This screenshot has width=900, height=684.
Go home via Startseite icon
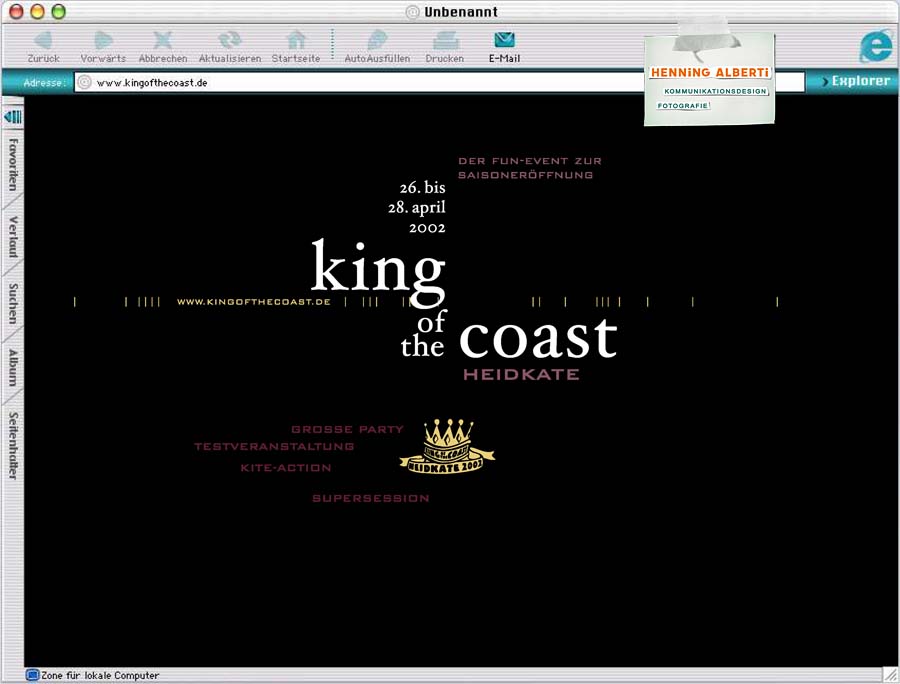pyautogui.click(x=296, y=40)
